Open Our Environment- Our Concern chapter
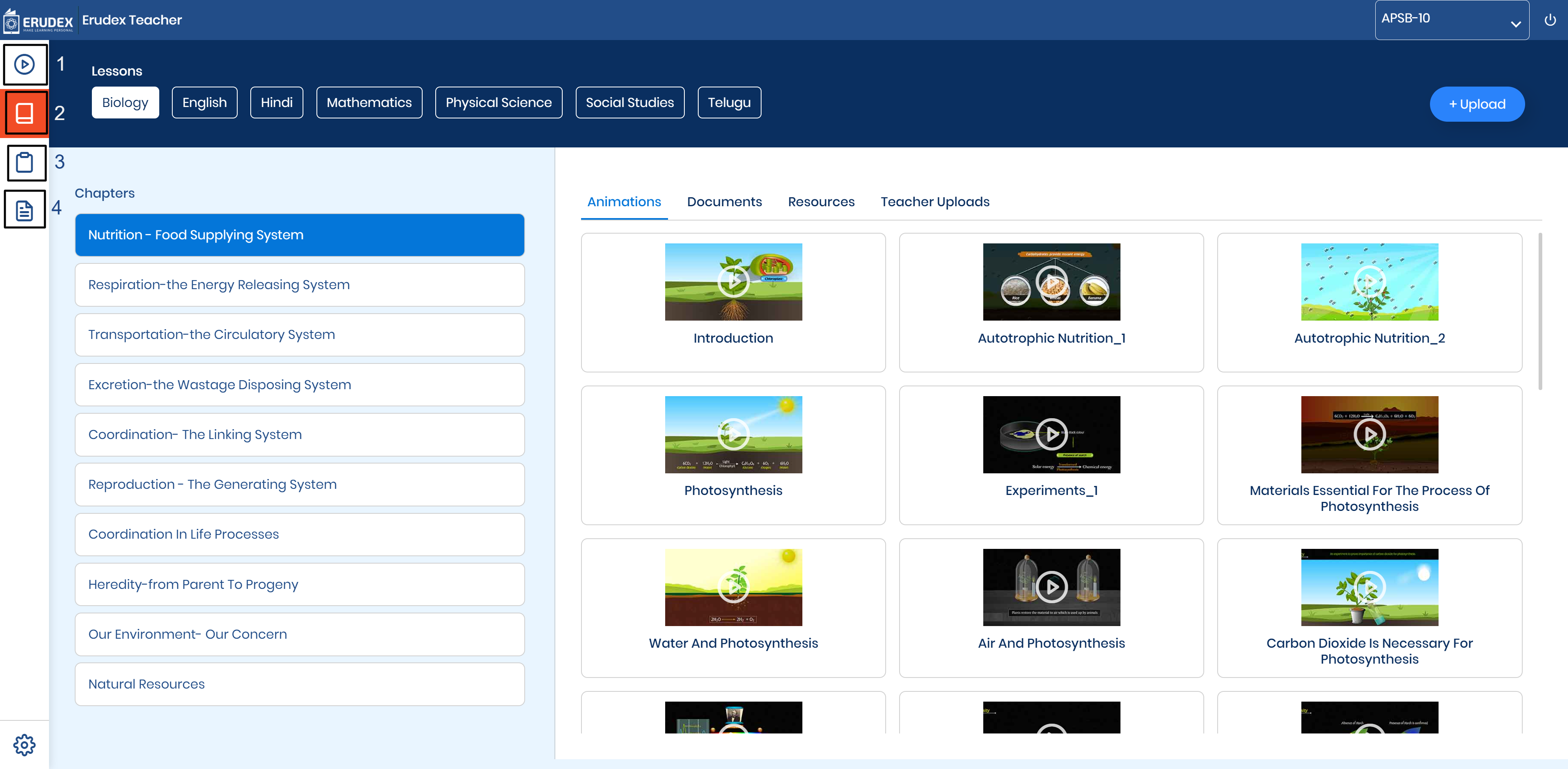The image size is (1568, 769). (299, 635)
